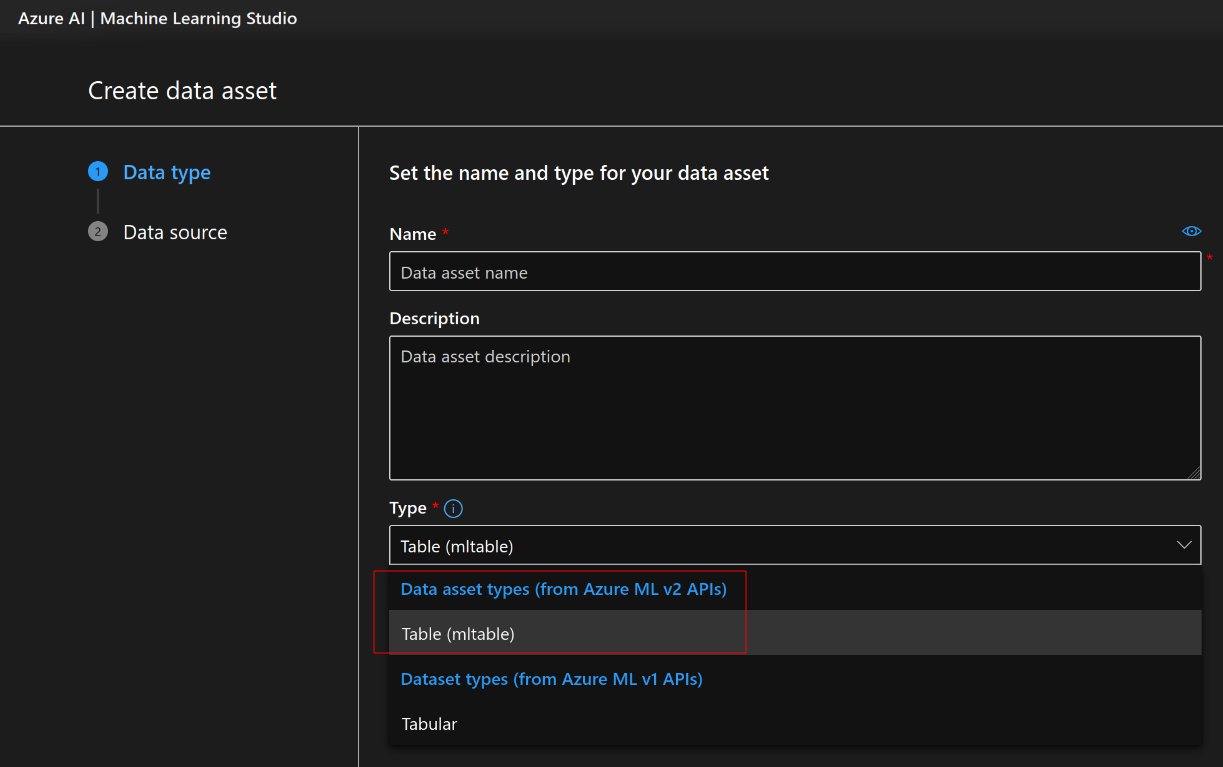Click the Description label
The image size is (1223, 767).
click(x=434, y=318)
